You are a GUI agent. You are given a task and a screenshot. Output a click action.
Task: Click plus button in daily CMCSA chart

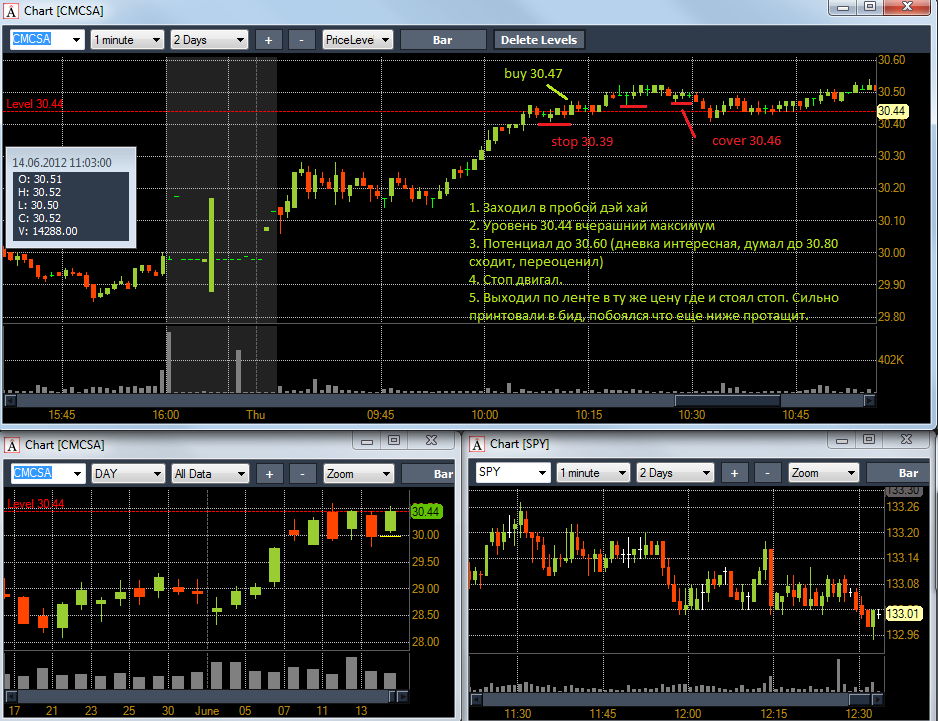pos(270,474)
